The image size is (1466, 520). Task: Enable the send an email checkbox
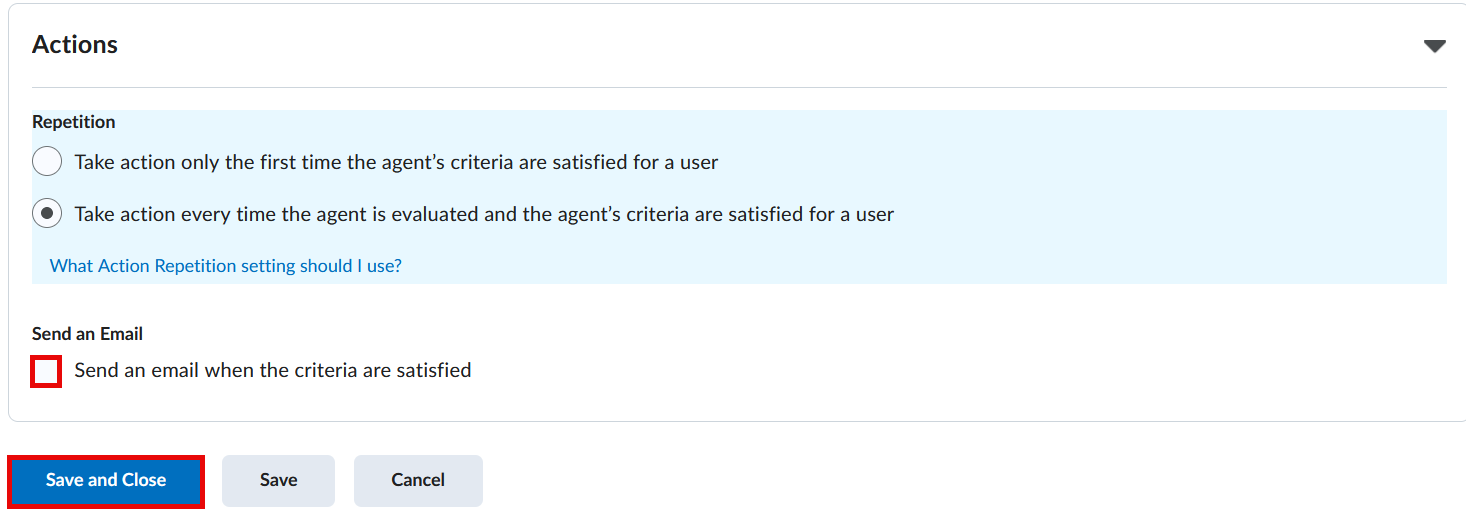point(46,371)
